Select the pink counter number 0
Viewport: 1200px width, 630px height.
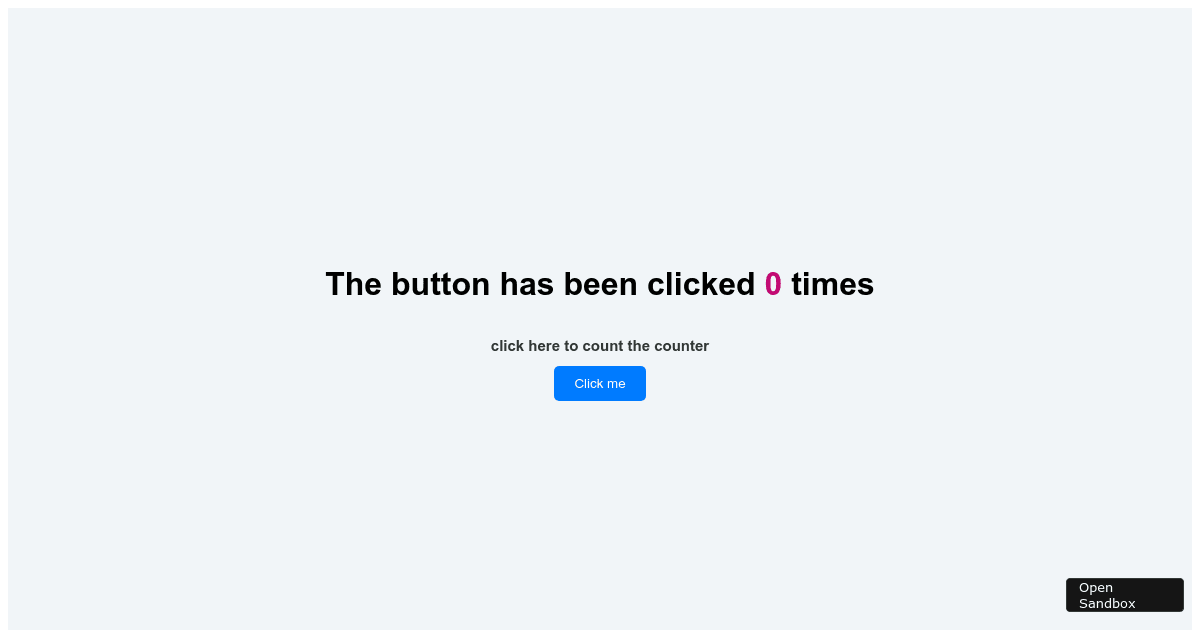click(773, 284)
